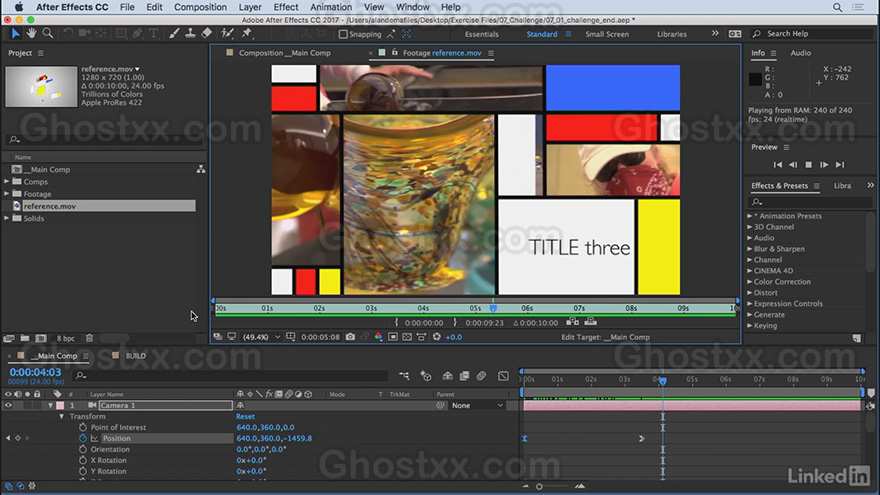The height and width of the screenshot is (495, 880).
Task: Open the magnification (49.4%) dropdown
Action: point(261,337)
